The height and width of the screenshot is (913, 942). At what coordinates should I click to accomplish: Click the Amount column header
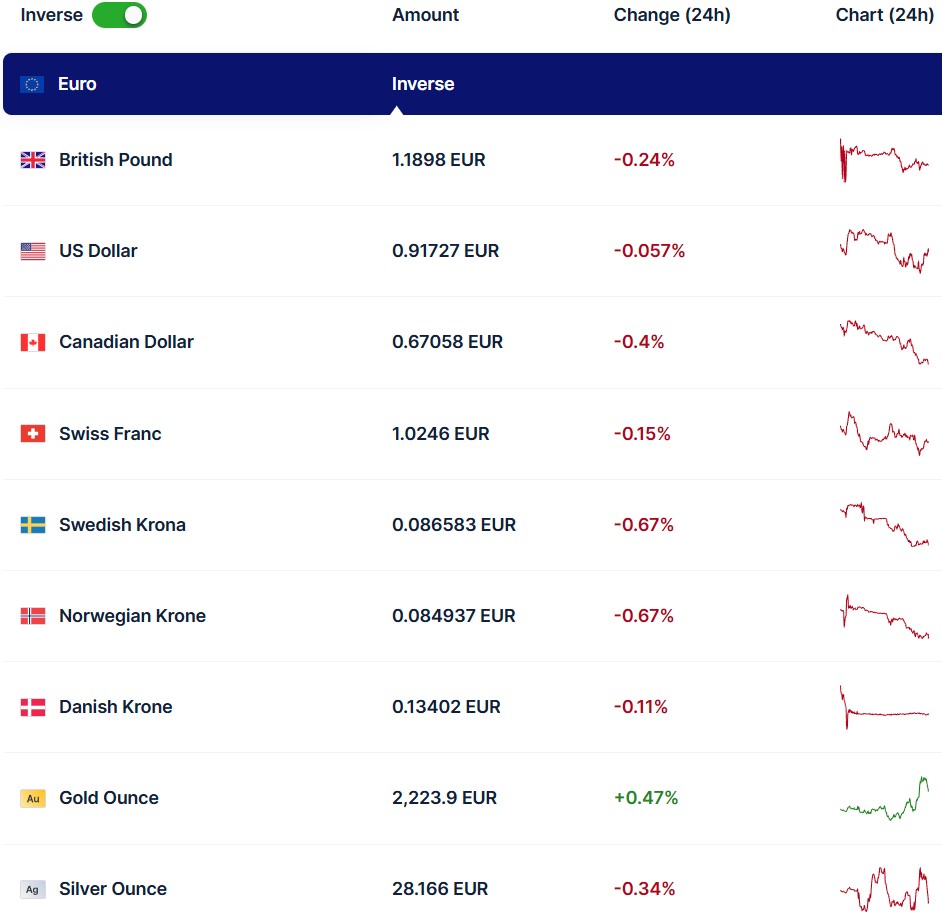[425, 15]
